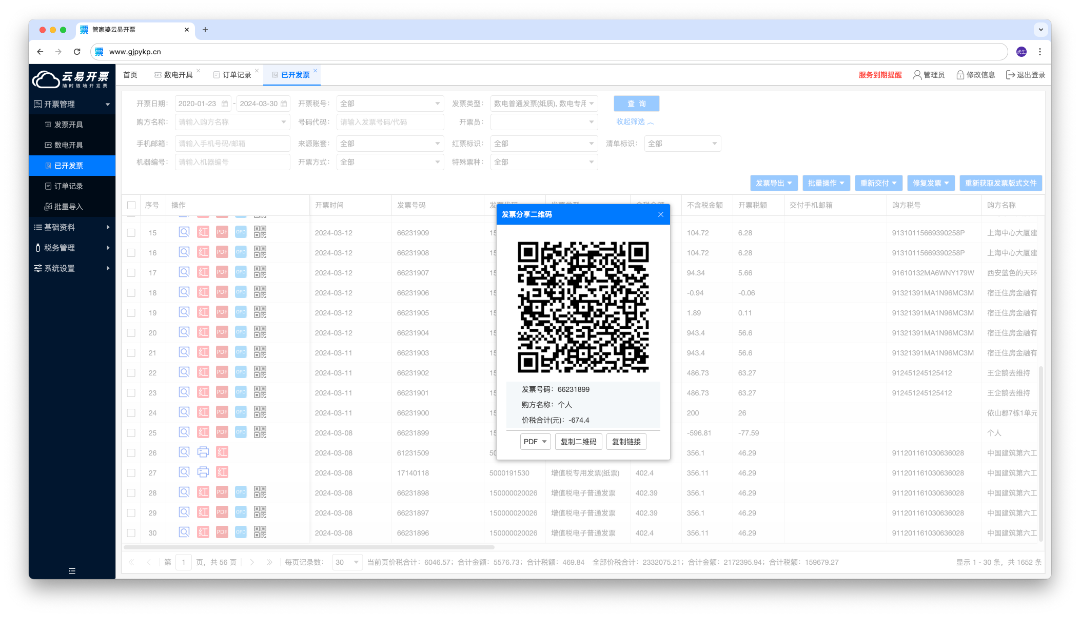Open the PDF format dropdown in the dialog
This screenshot has width=1080, height=617.
tap(534, 441)
